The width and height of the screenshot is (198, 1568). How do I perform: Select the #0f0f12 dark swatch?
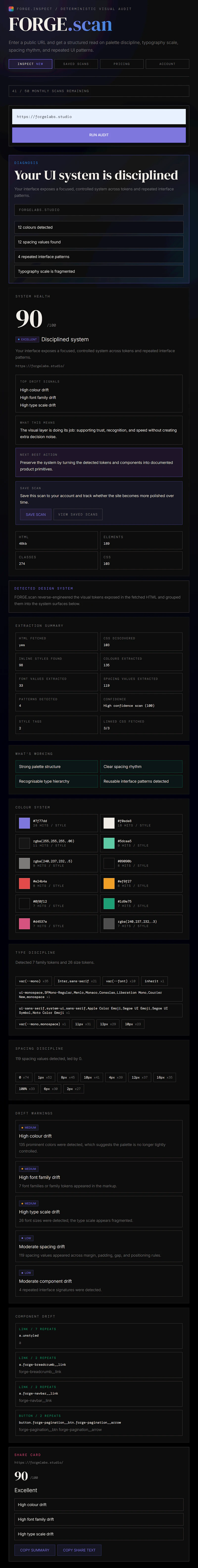click(x=24, y=903)
